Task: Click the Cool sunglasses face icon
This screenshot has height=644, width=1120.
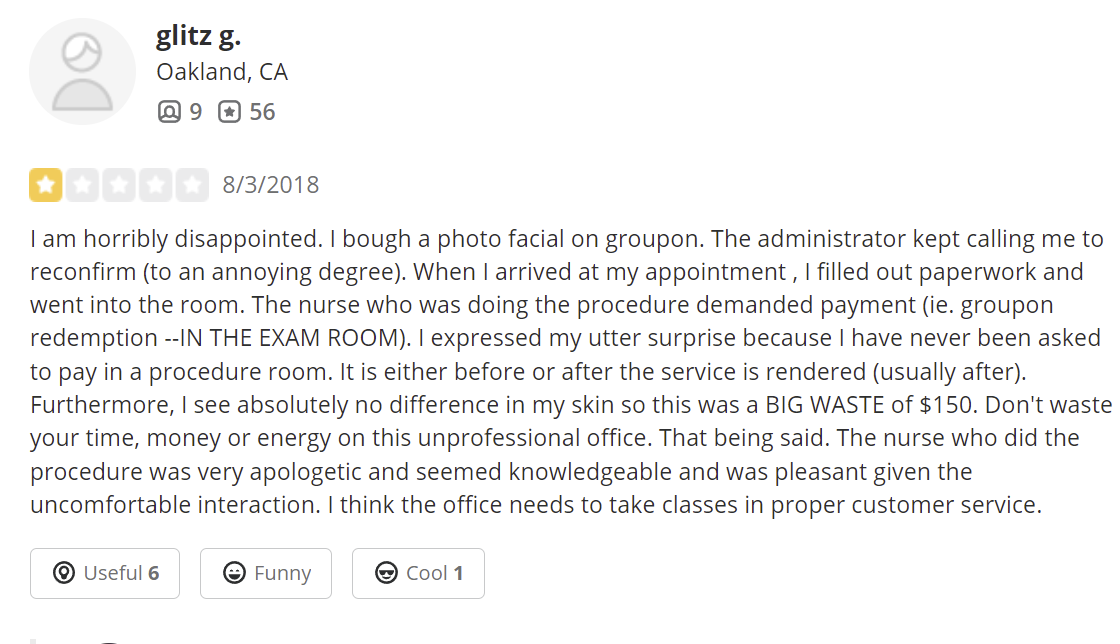Action: pyautogui.click(x=386, y=573)
